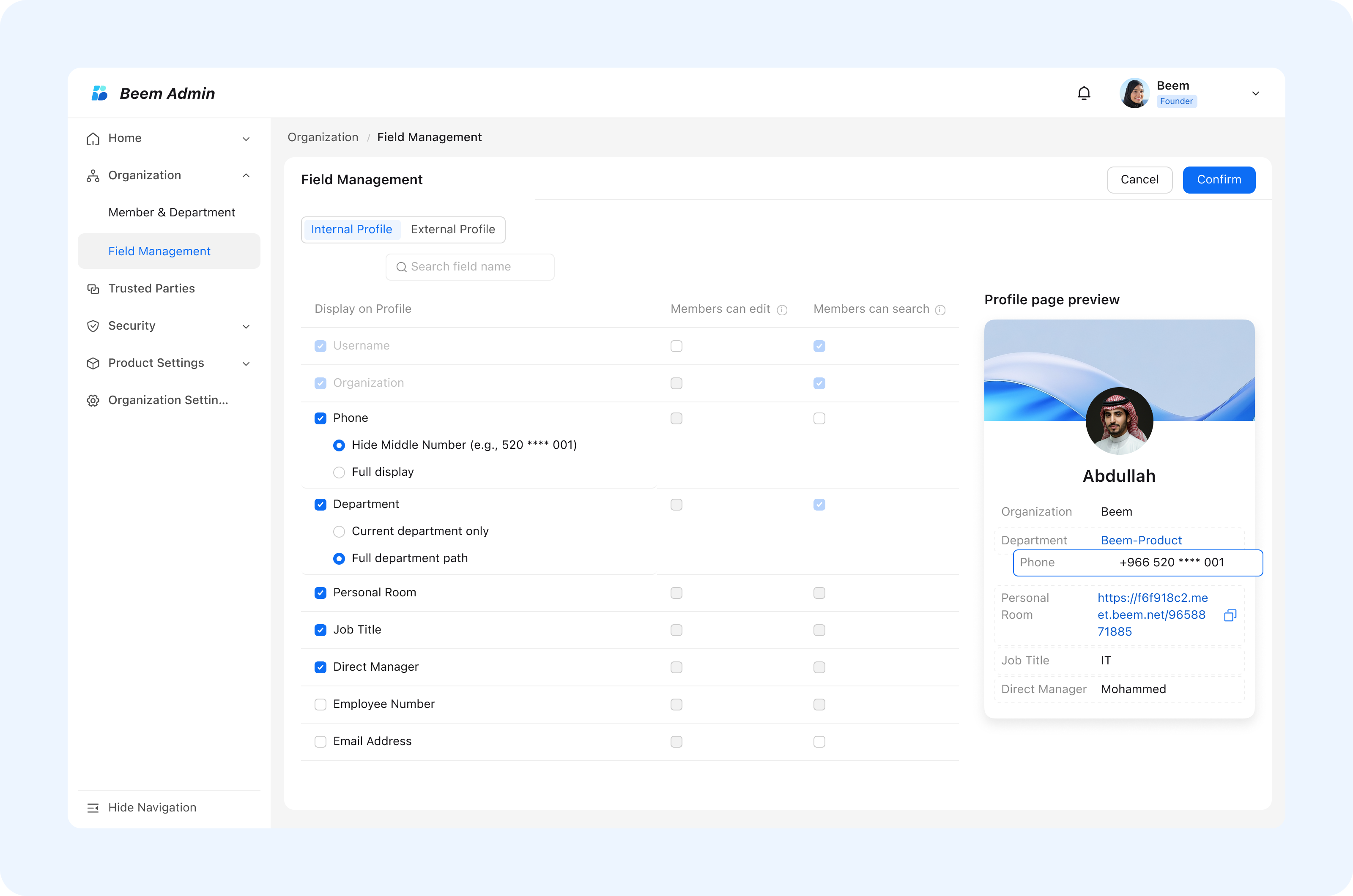
Task: Enable Employee Number display checkbox
Action: (320, 705)
